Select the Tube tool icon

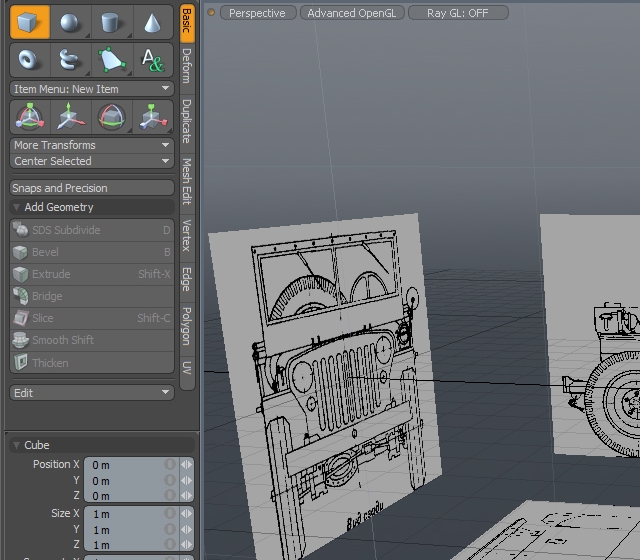(70, 60)
